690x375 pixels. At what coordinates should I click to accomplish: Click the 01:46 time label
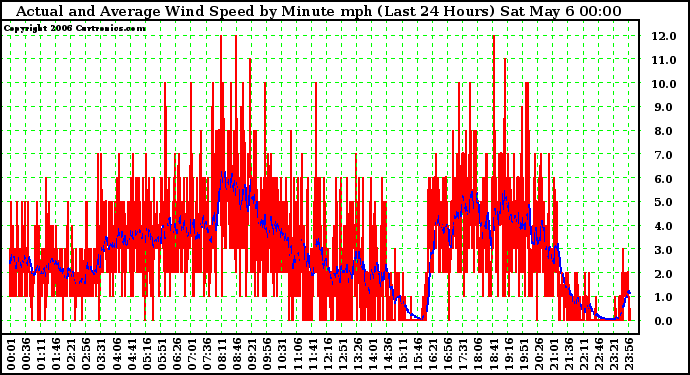(x=56, y=354)
